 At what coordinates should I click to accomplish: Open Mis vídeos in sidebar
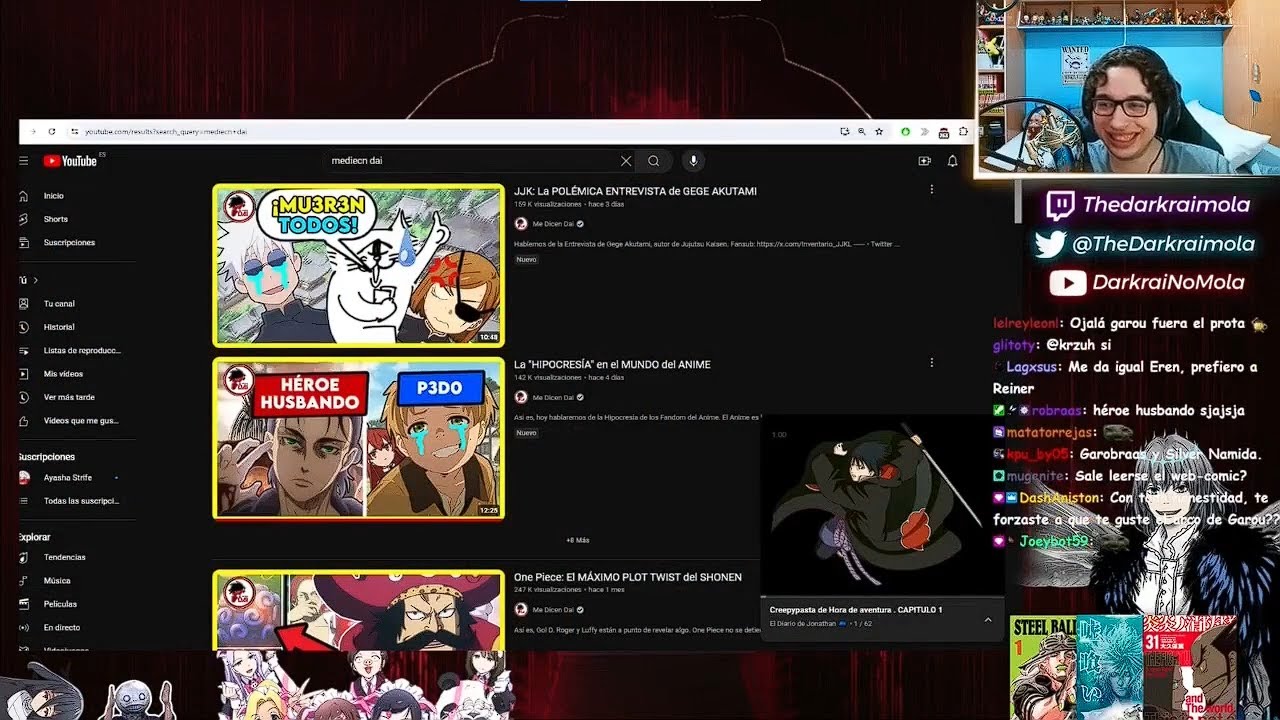[63, 374]
